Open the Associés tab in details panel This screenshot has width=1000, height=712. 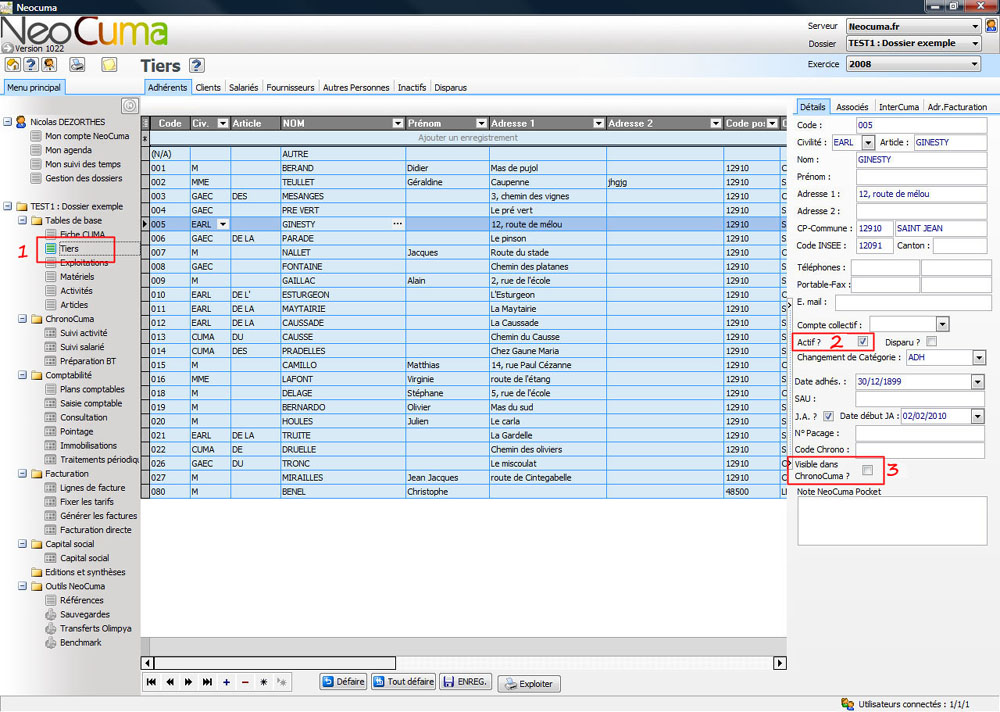pyautogui.click(x=852, y=107)
